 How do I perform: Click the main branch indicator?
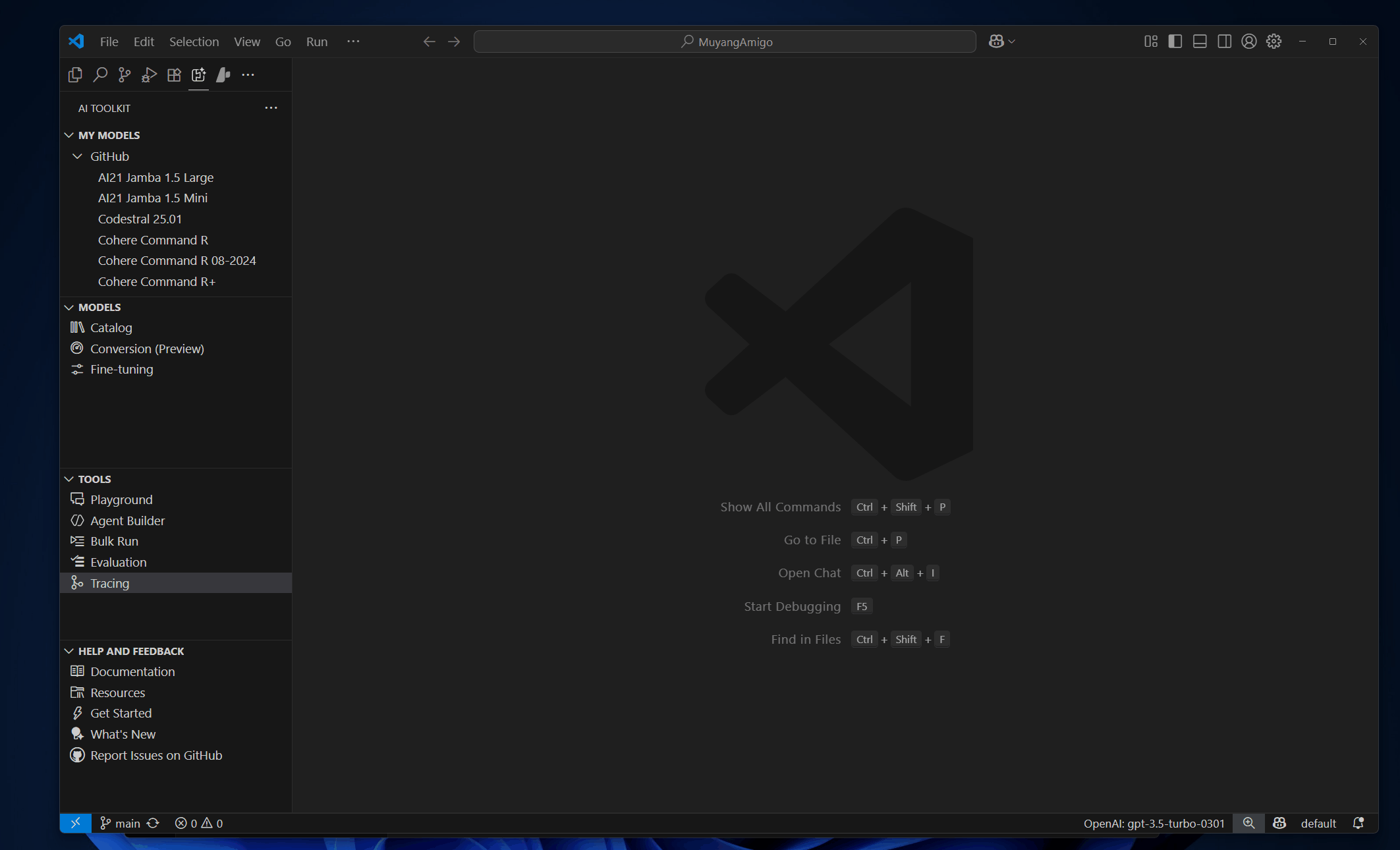[x=120, y=823]
